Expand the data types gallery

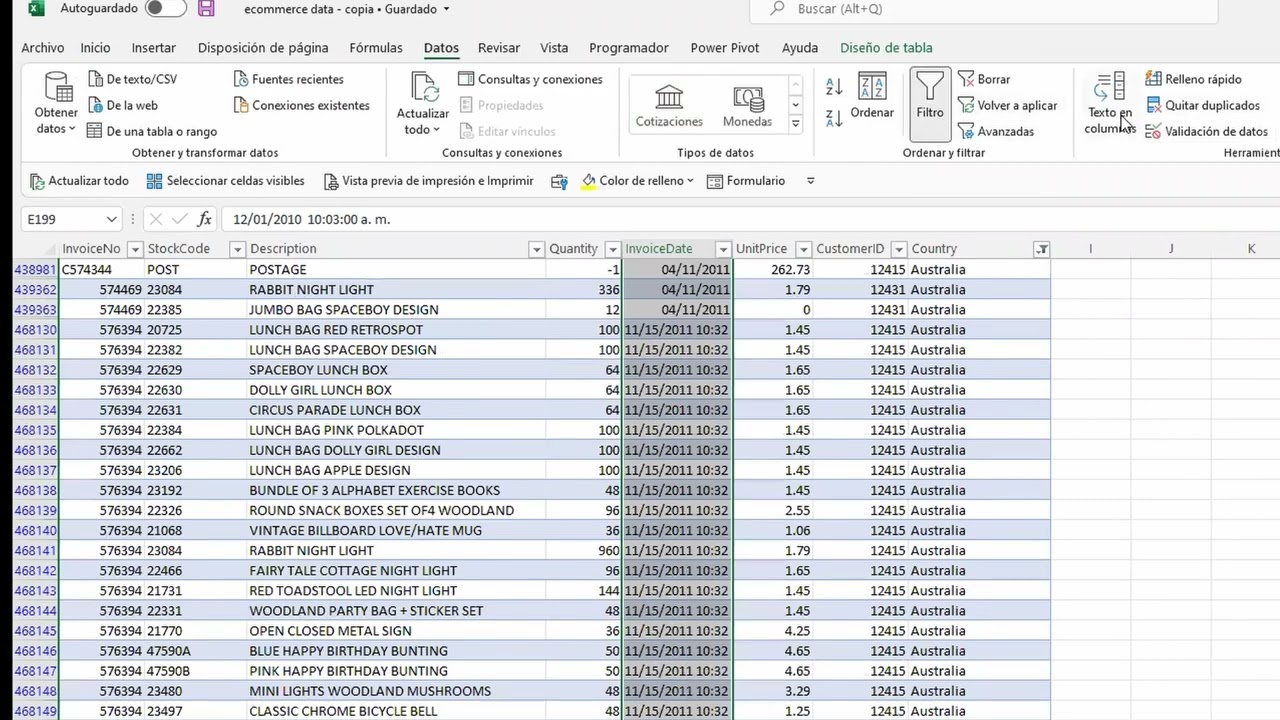pos(796,124)
